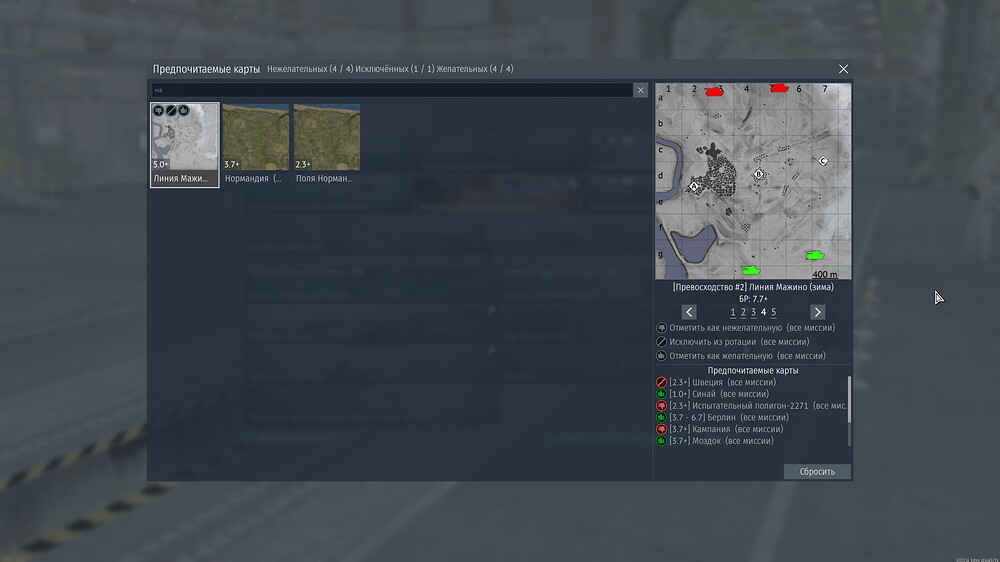
Task: Click capture point B on minimap
Action: [759, 174]
